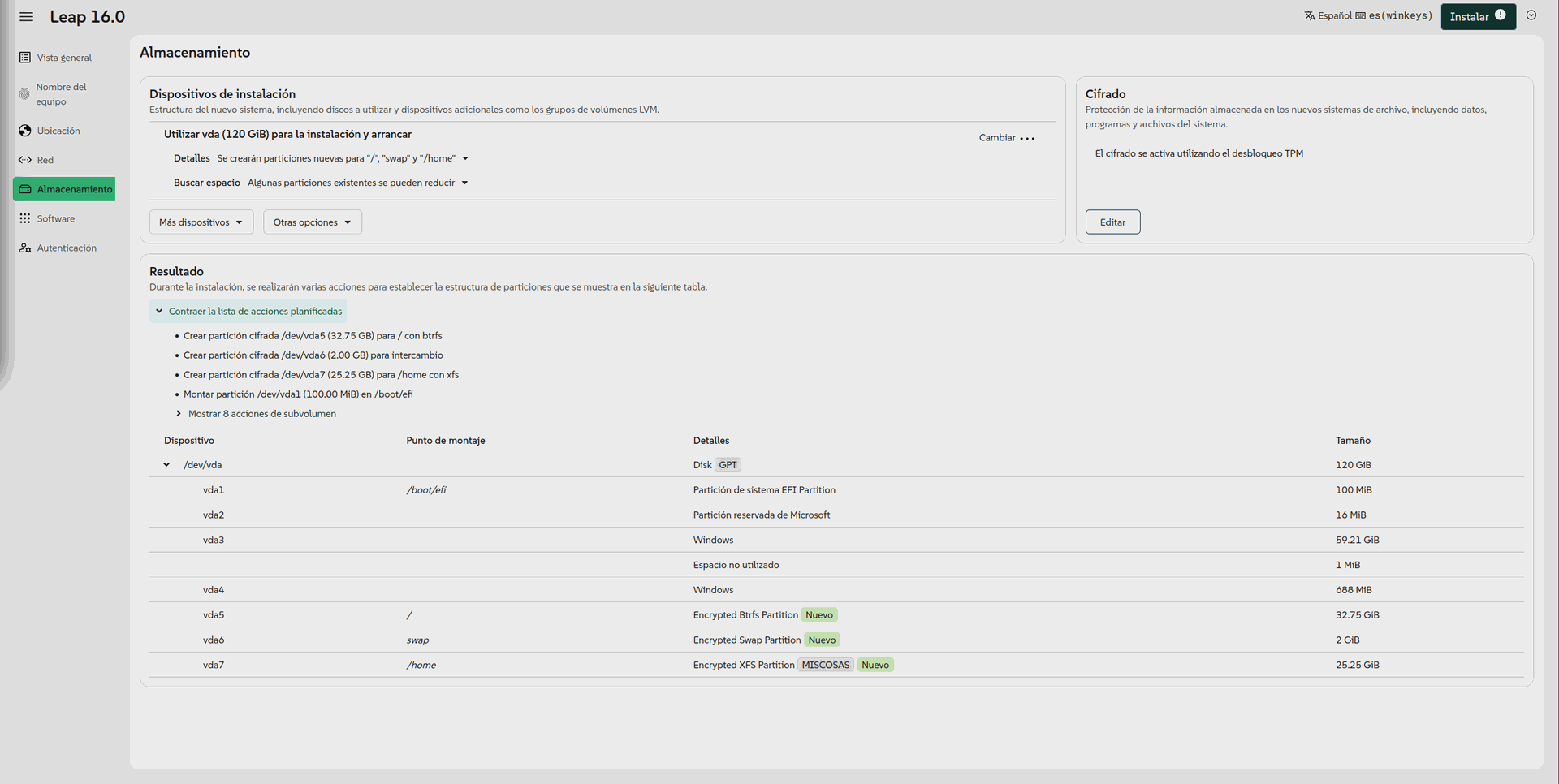
Task: Collapse the list of planned actions
Action: (248, 312)
